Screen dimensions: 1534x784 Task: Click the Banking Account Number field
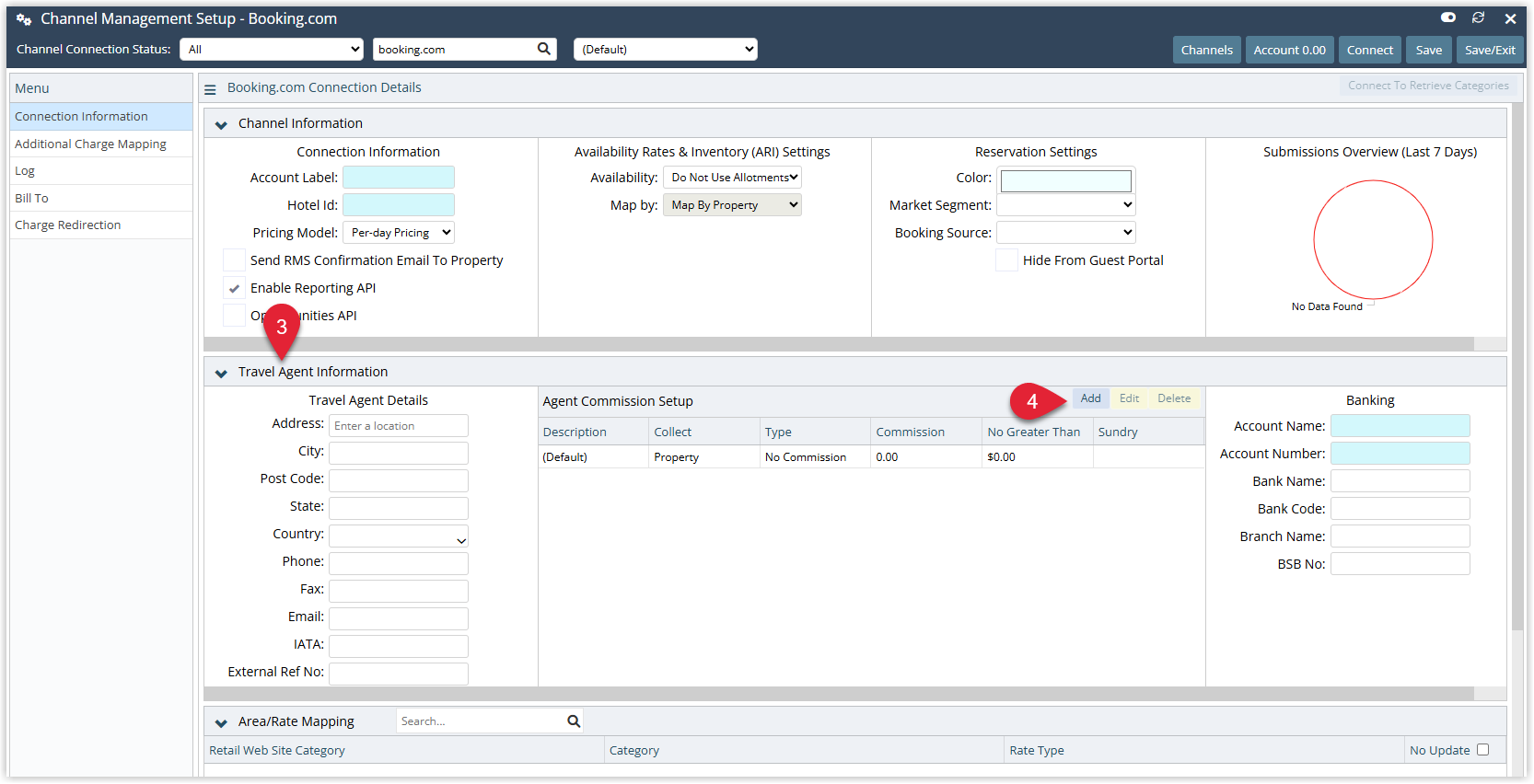(x=1400, y=454)
